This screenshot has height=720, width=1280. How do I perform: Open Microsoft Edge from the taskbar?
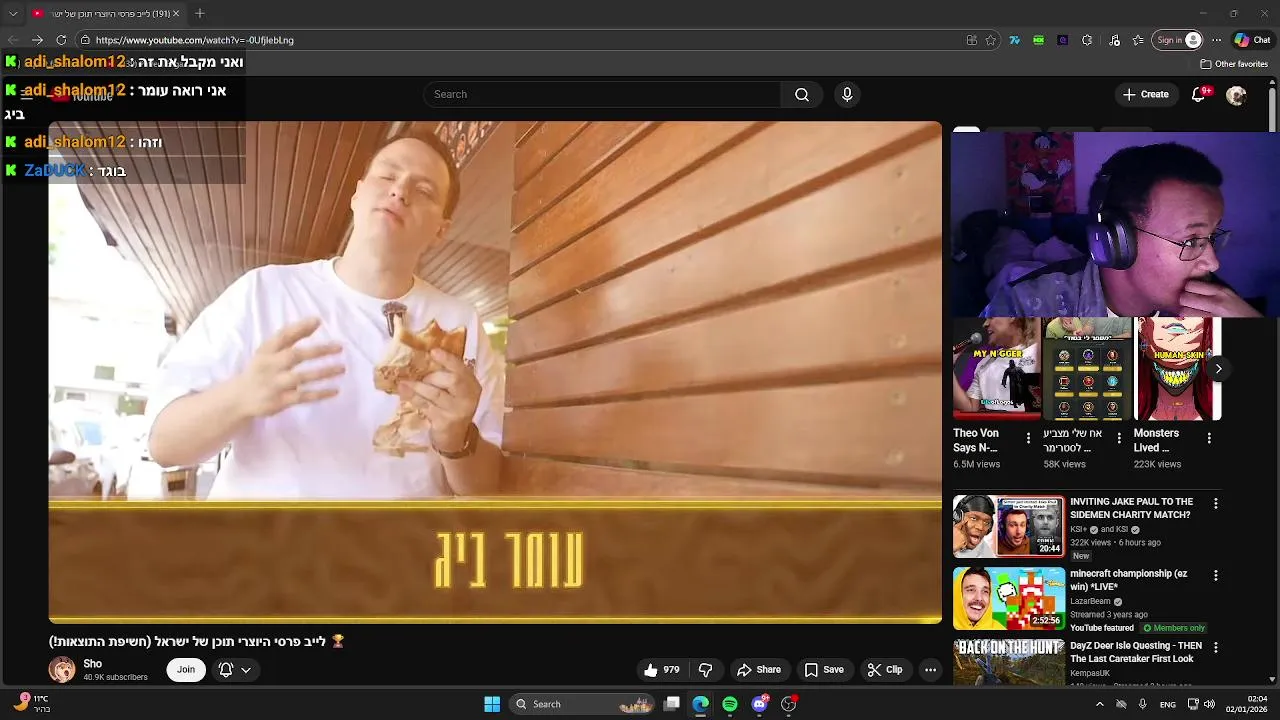click(x=701, y=704)
